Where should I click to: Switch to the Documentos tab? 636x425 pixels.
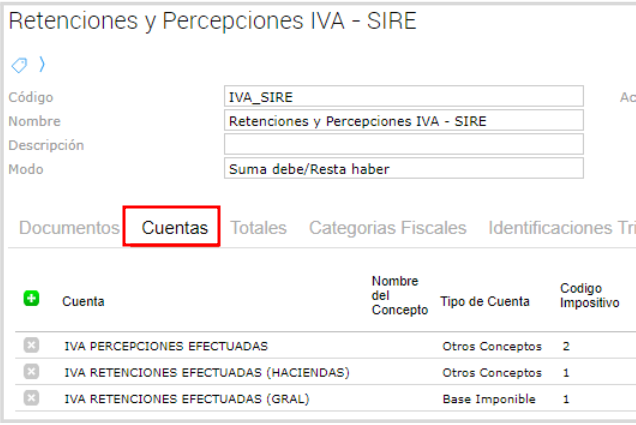(x=69, y=228)
